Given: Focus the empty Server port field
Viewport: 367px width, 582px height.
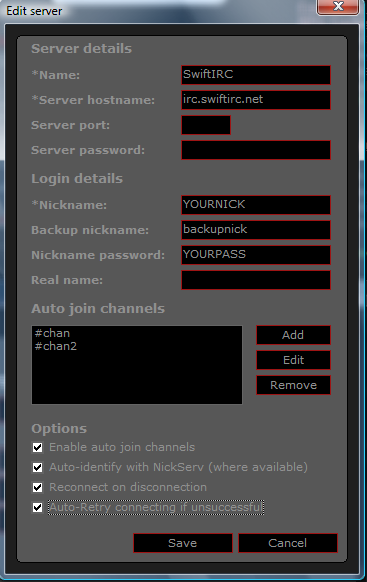Looking at the screenshot, I should pos(206,125).
